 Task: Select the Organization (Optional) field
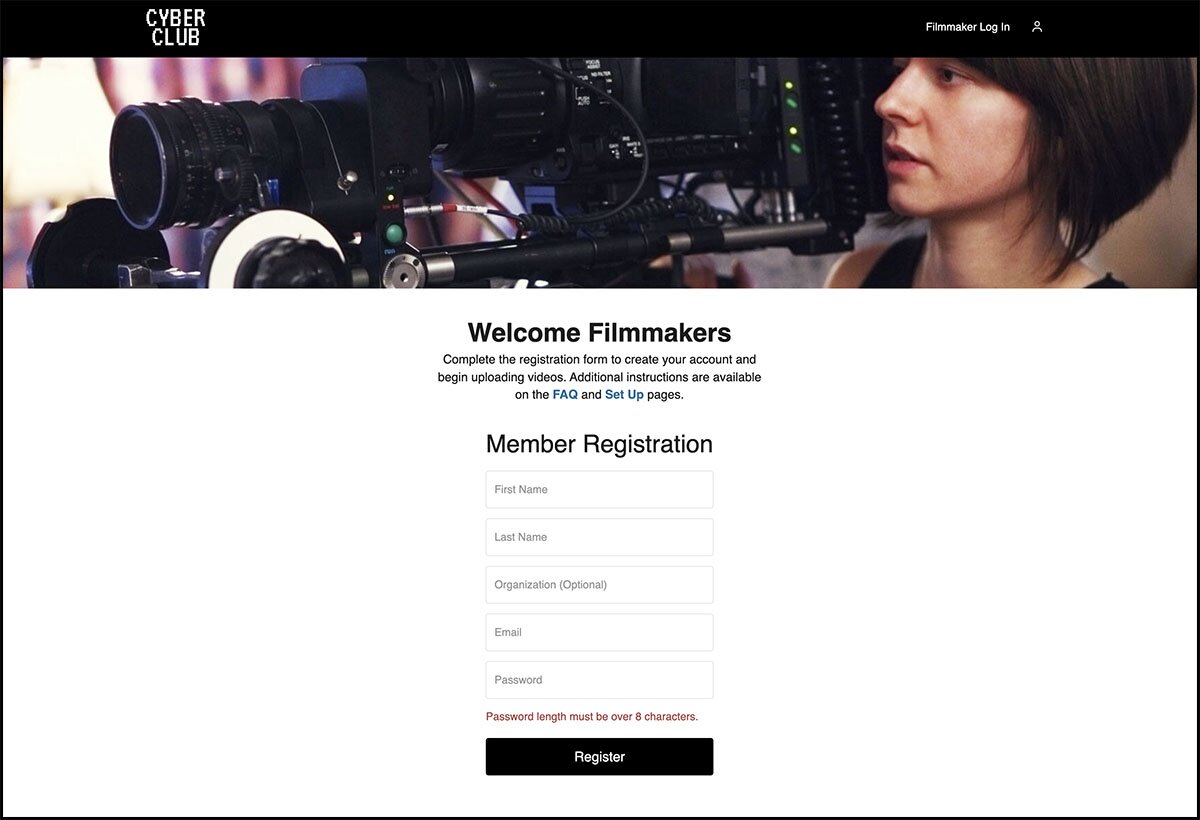coord(599,585)
